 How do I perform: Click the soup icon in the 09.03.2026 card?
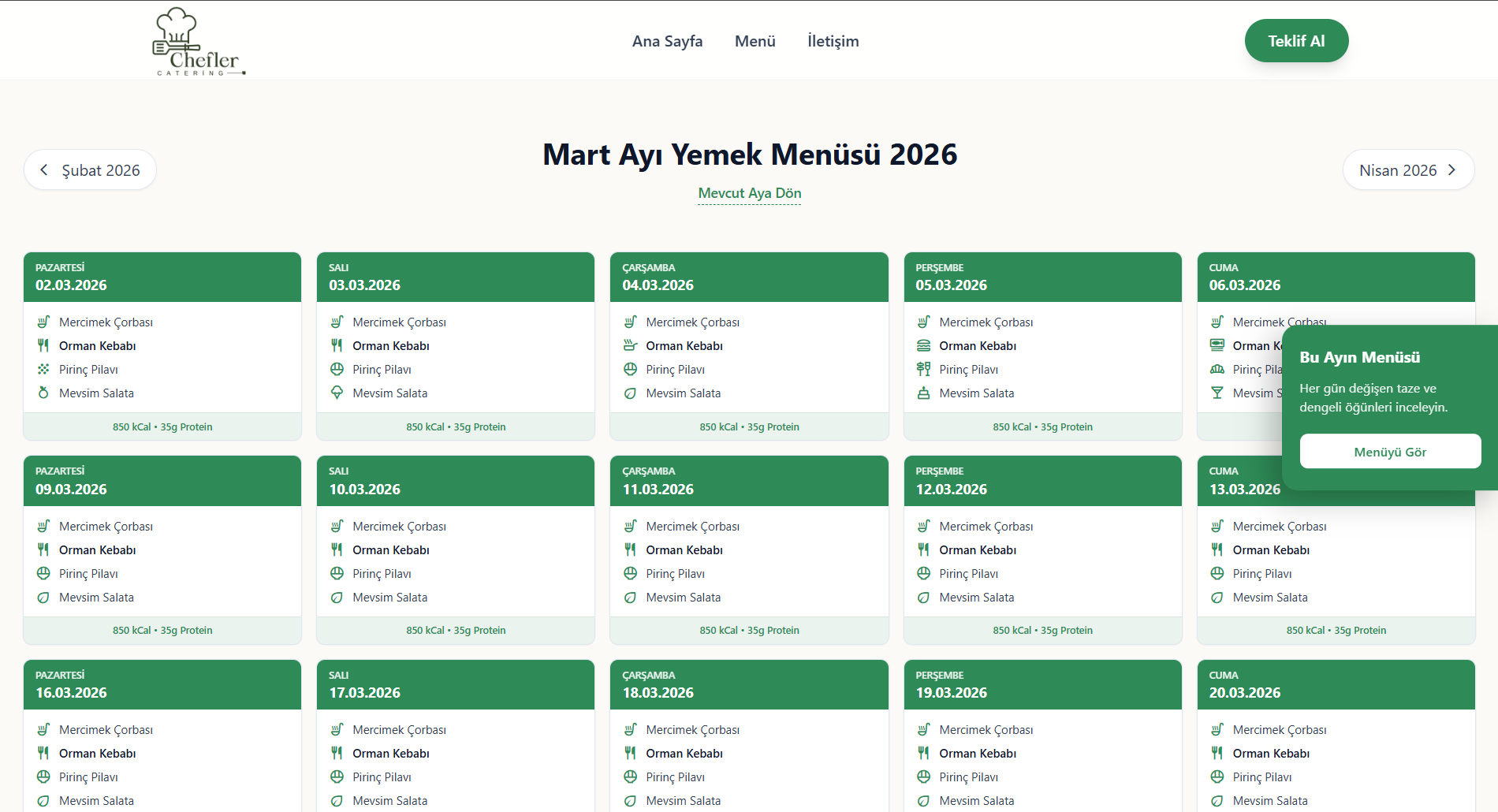43,526
